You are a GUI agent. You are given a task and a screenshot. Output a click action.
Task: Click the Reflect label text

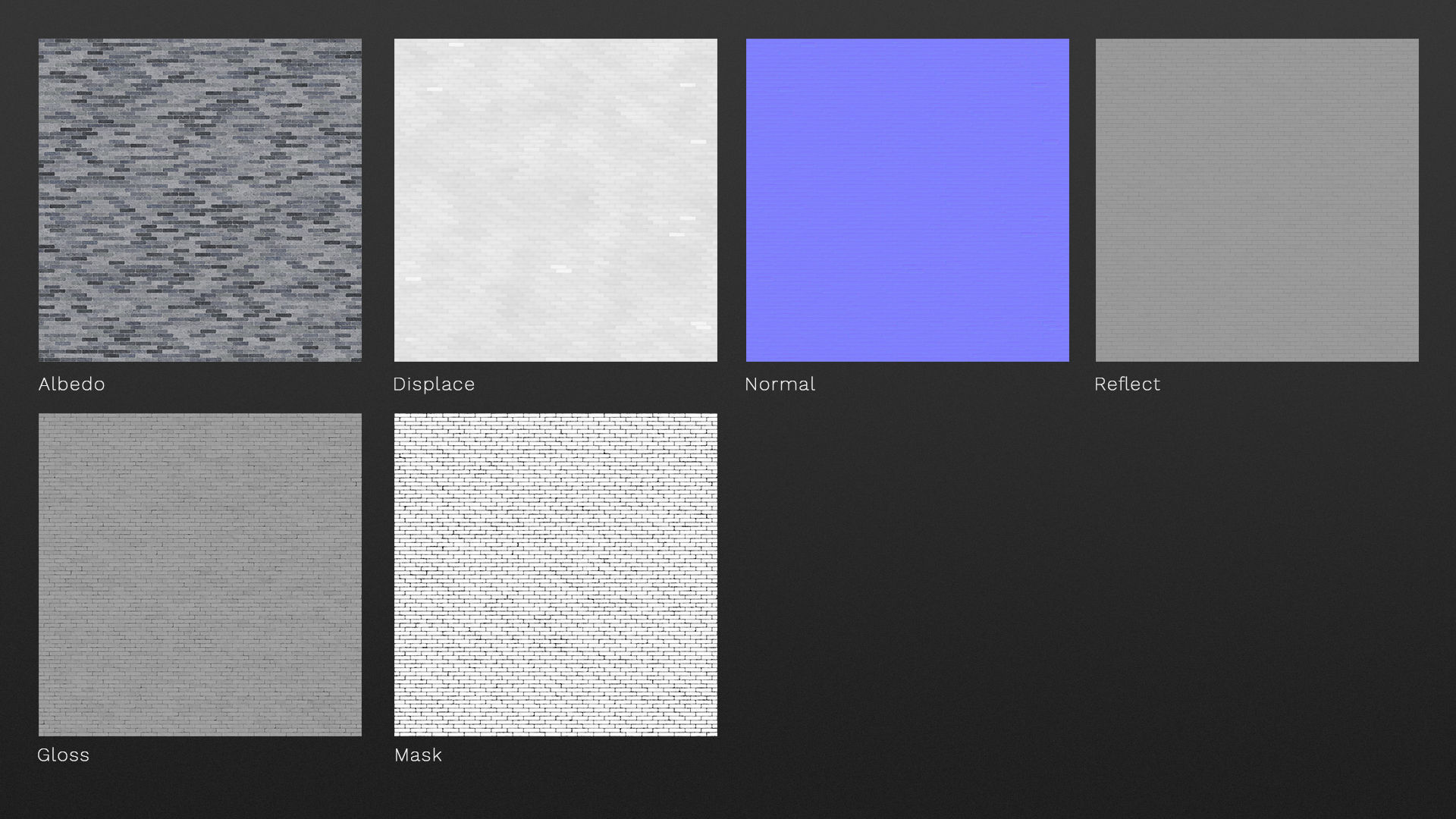[x=1127, y=384]
